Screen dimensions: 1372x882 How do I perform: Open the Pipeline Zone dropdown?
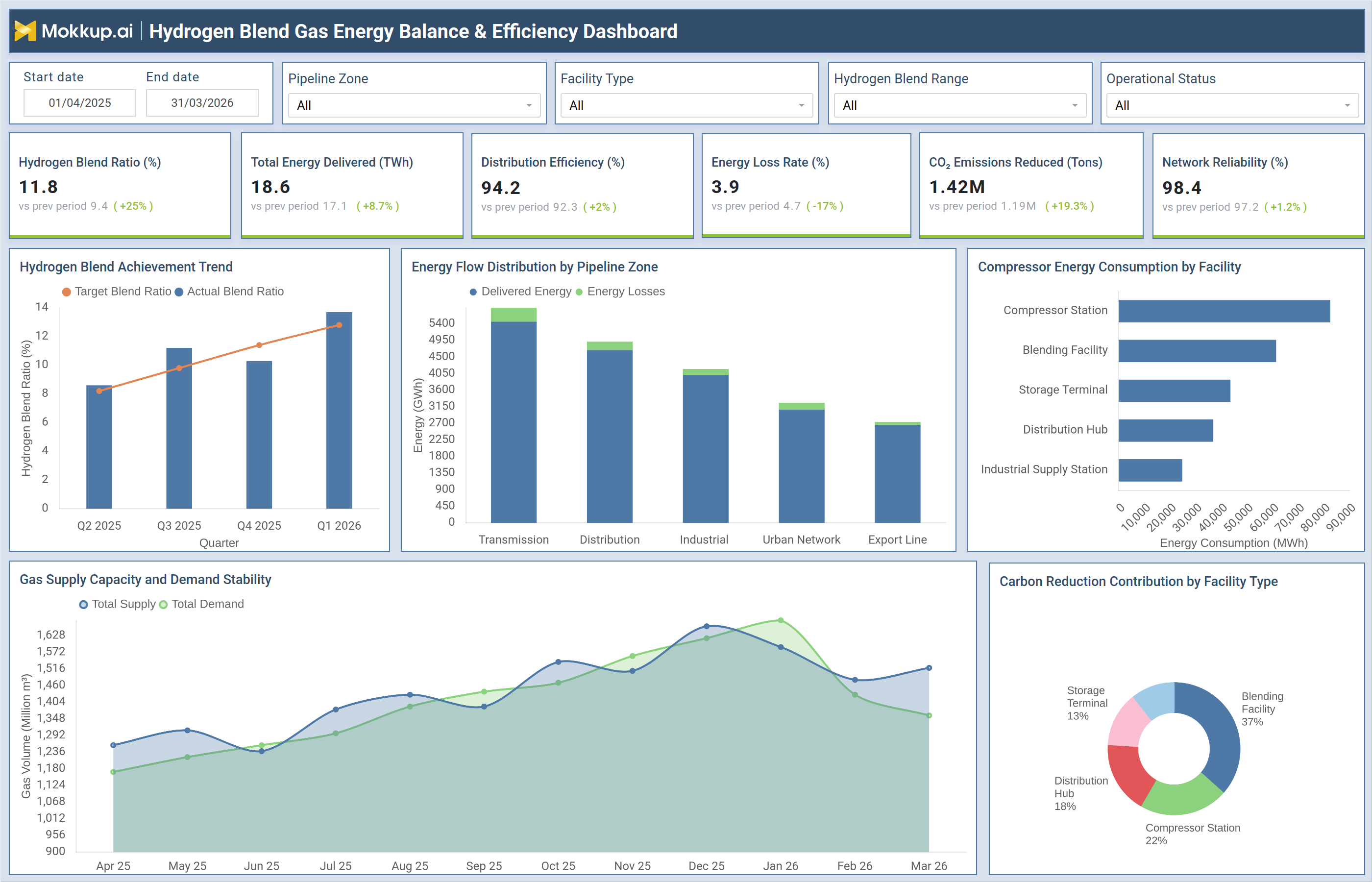coord(414,105)
